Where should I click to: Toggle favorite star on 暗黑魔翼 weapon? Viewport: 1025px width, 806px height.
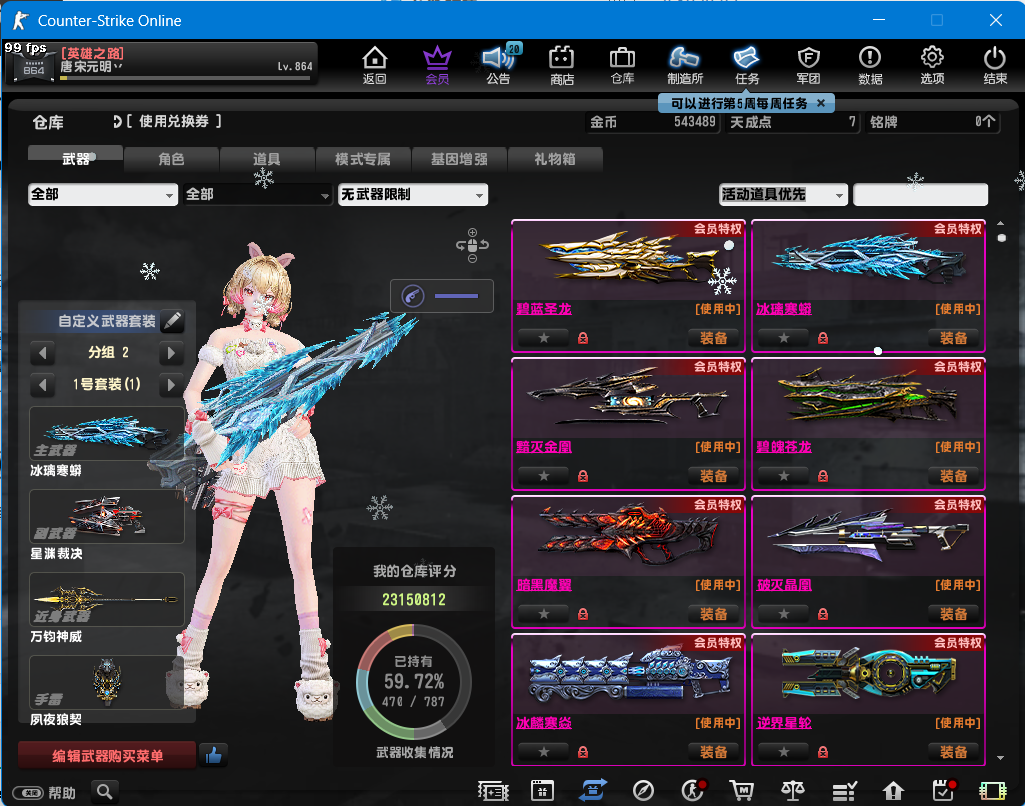pyautogui.click(x=544, y=614)
